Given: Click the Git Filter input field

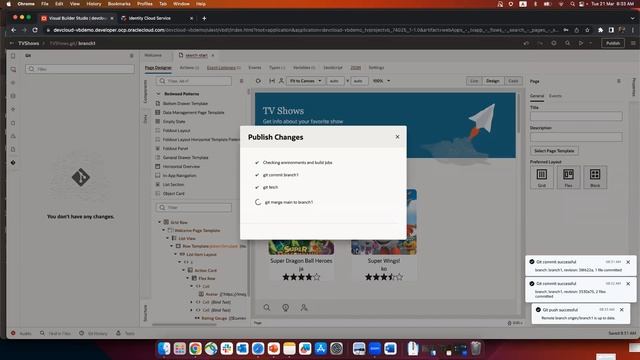Looking at the screenshot, I should 80,69.
